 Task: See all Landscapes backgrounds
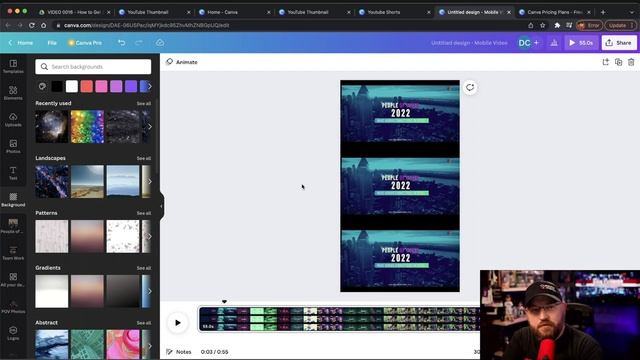click(x=144, y=158)
